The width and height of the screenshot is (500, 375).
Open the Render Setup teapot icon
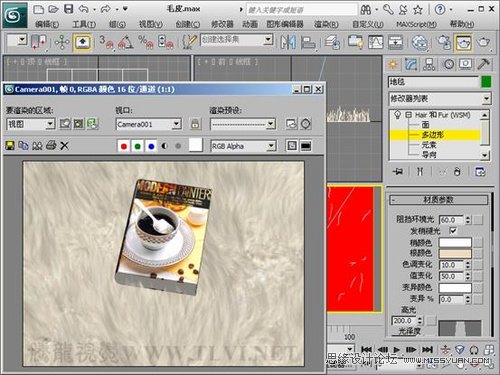coord(444,43)
